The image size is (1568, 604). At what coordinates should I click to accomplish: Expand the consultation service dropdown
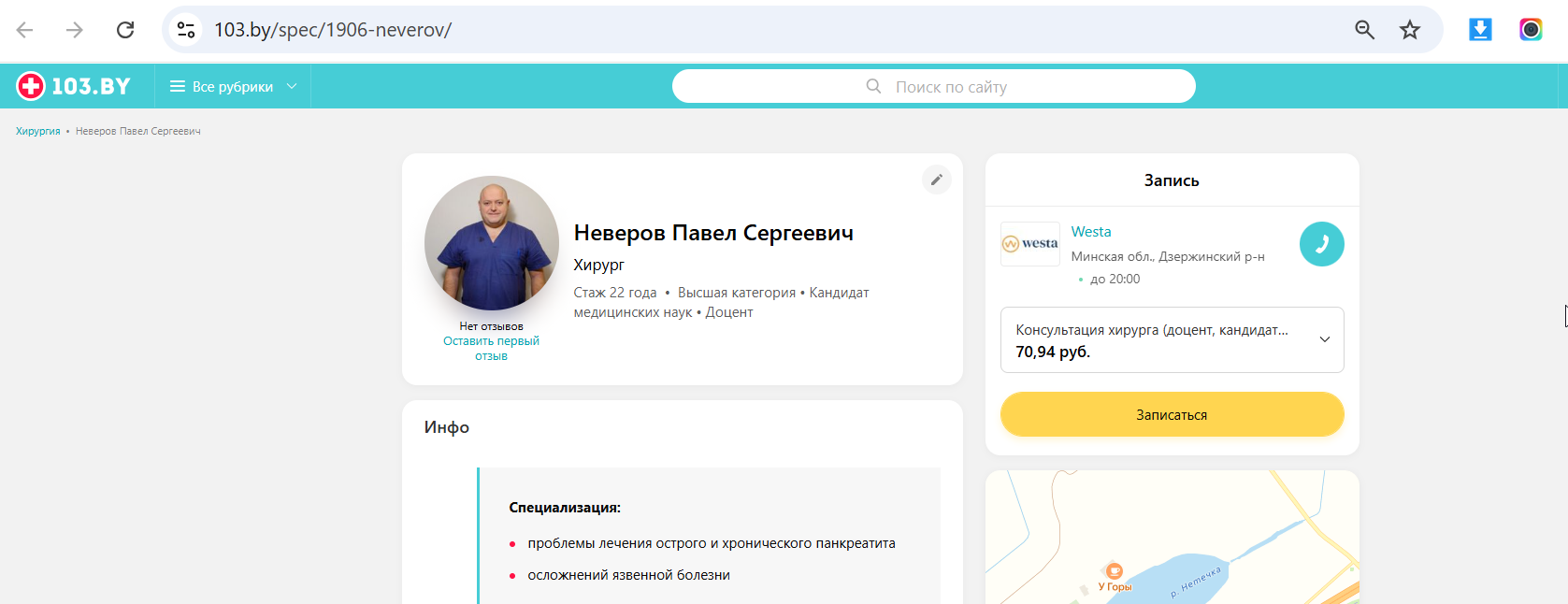pyautogui.click(x=1172, y=340)
